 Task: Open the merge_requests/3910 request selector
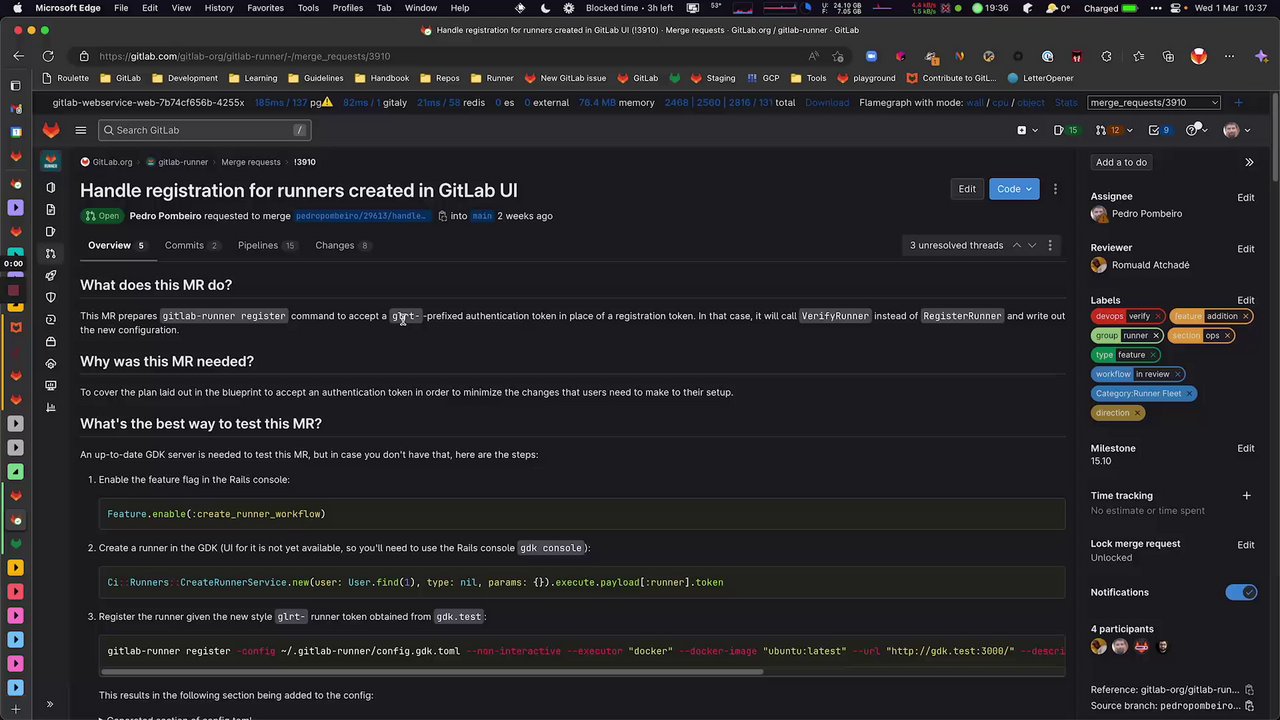[x=1154, y=103]
